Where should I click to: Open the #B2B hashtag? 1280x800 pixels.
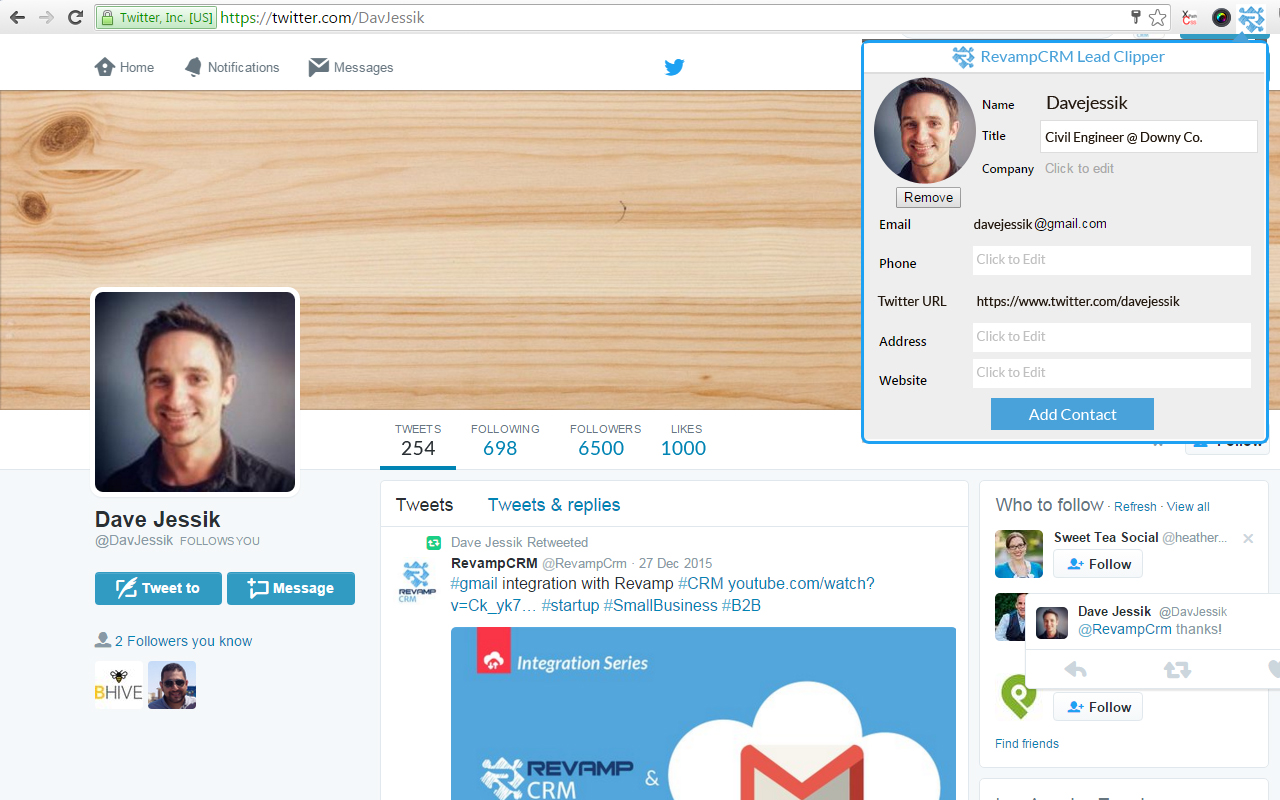coord(741,606)
